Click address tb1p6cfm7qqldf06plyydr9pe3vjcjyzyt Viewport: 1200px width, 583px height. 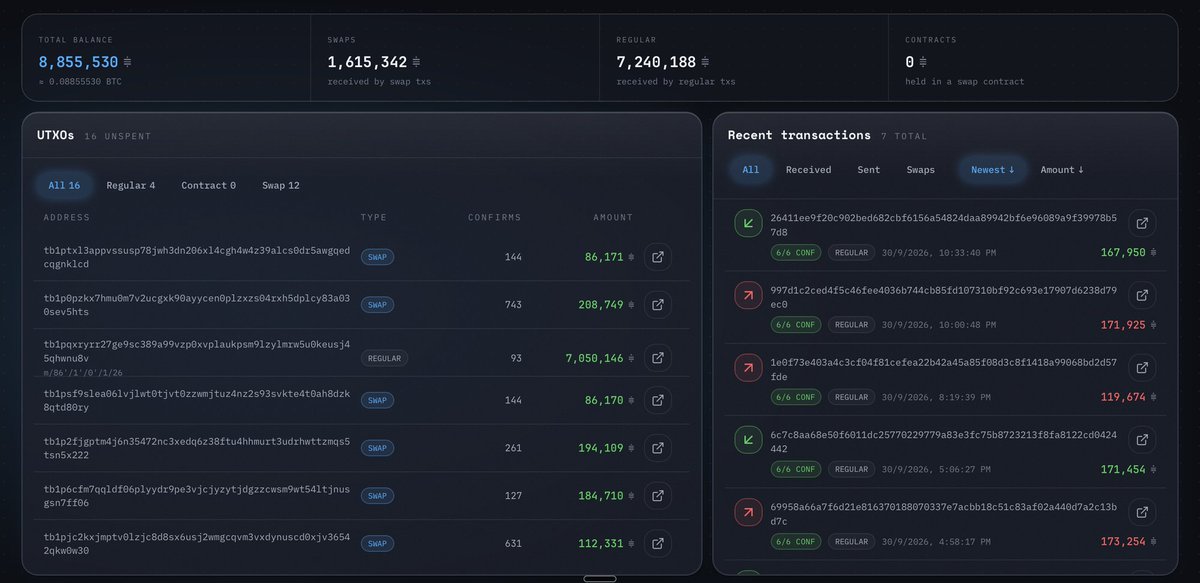point(197,495)
